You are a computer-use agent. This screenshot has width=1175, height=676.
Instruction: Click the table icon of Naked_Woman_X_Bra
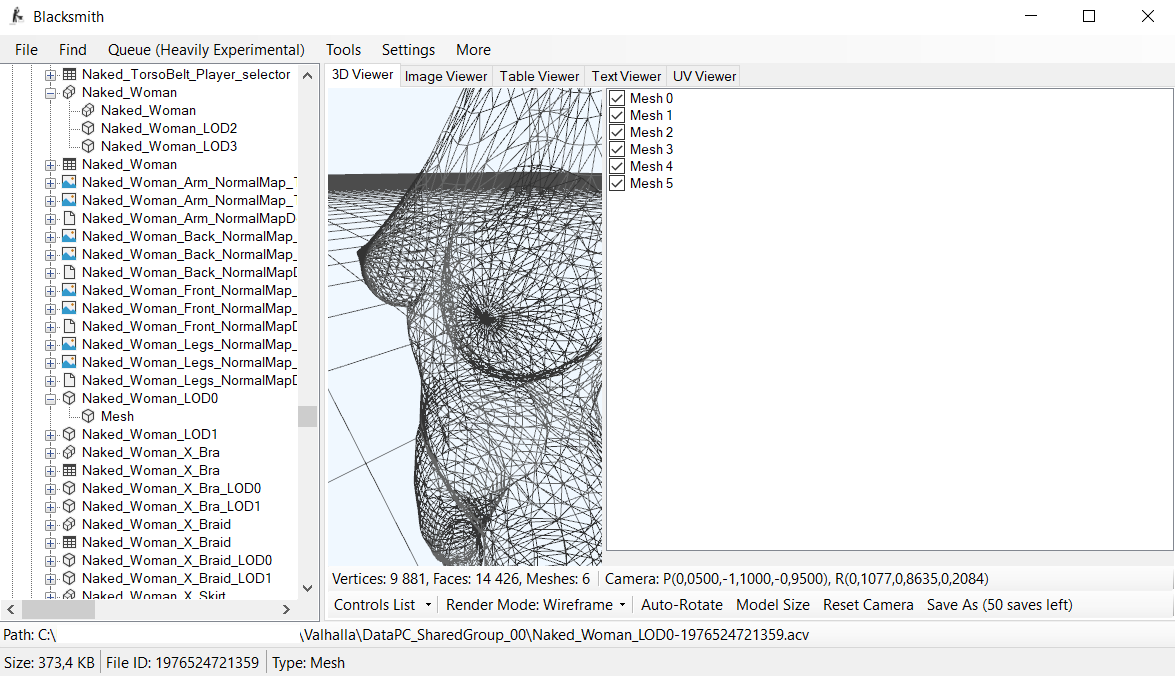pos(69,470)
